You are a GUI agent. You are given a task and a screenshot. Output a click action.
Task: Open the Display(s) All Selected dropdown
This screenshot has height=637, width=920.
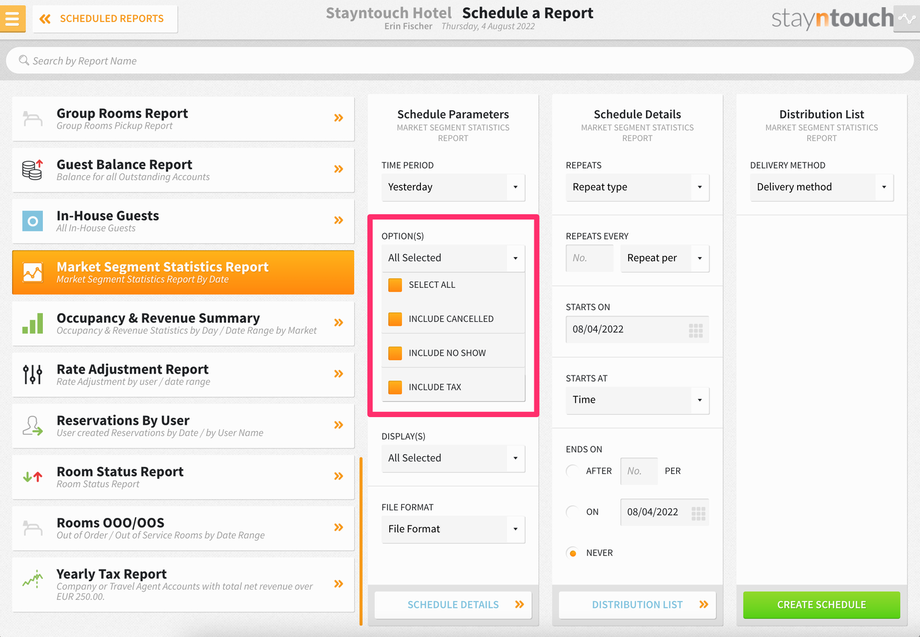[453, 458]
